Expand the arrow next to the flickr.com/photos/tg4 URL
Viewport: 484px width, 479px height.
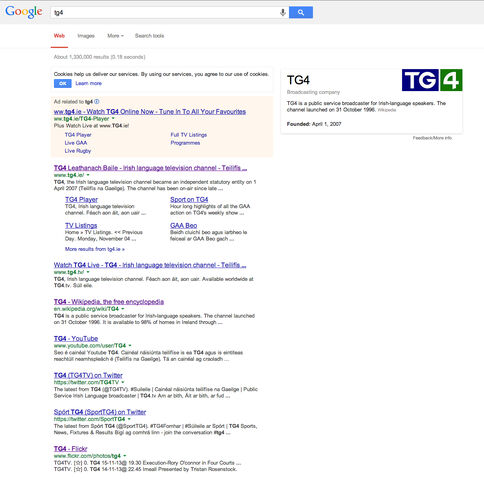click(x=125, y=456)
